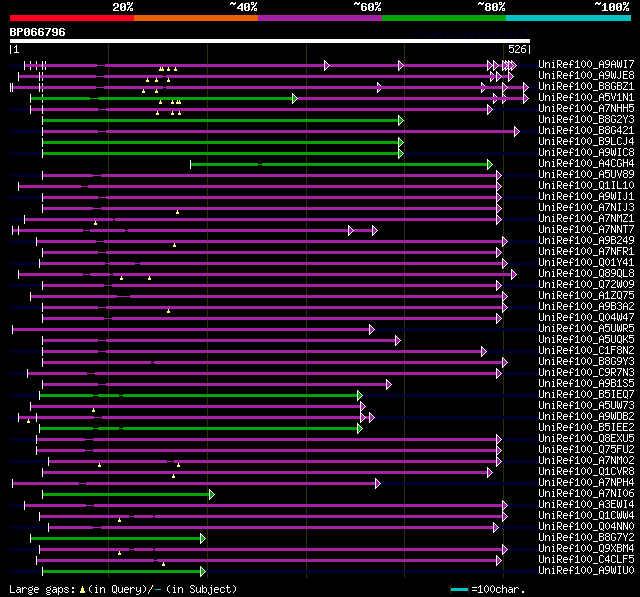640x597 pixels.
Task: Pick the UniRef100_C4CLF5 row label
Action: pos(586,560)
